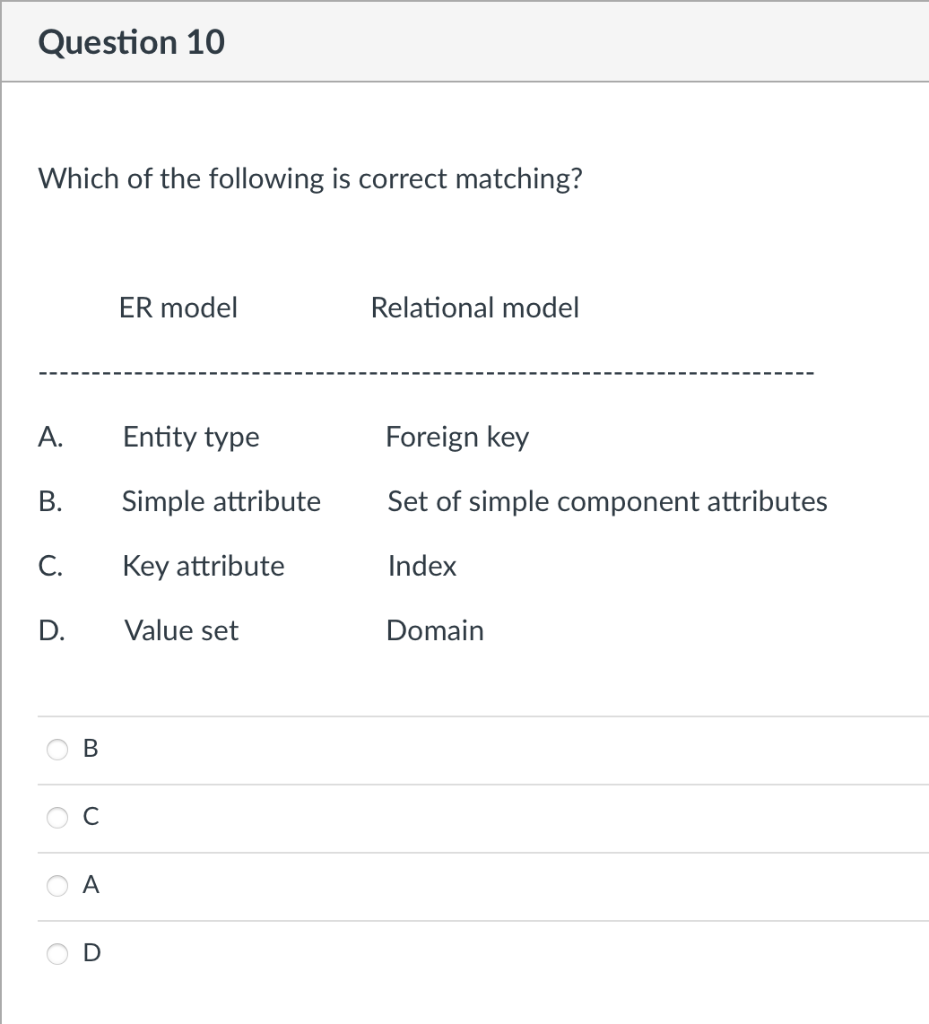Click the Value set text
The width and height of the screenshot is (929, 1024).
[x=181, y=631]
